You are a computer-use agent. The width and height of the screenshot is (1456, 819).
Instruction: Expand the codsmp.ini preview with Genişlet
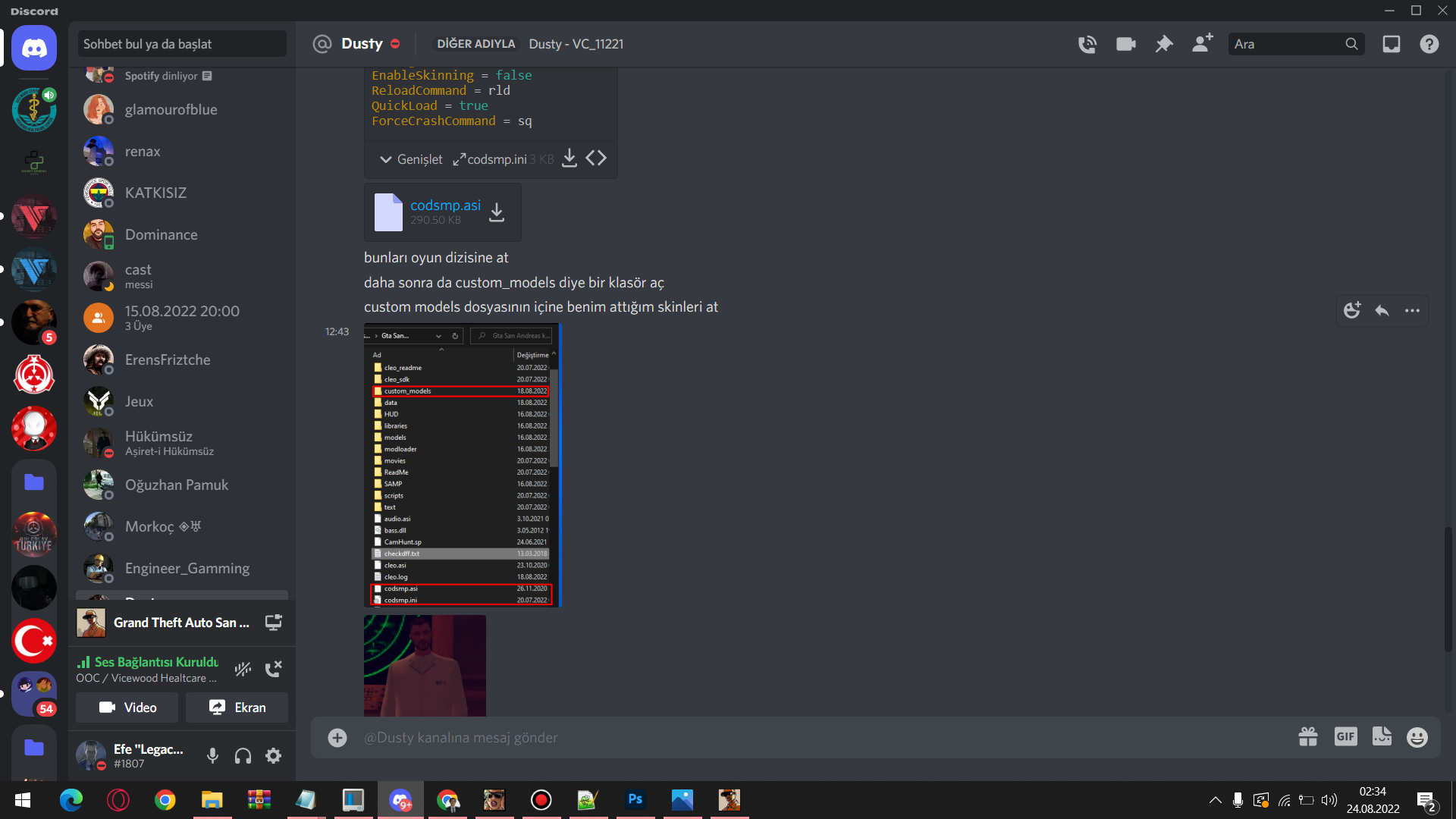[410, 159]
